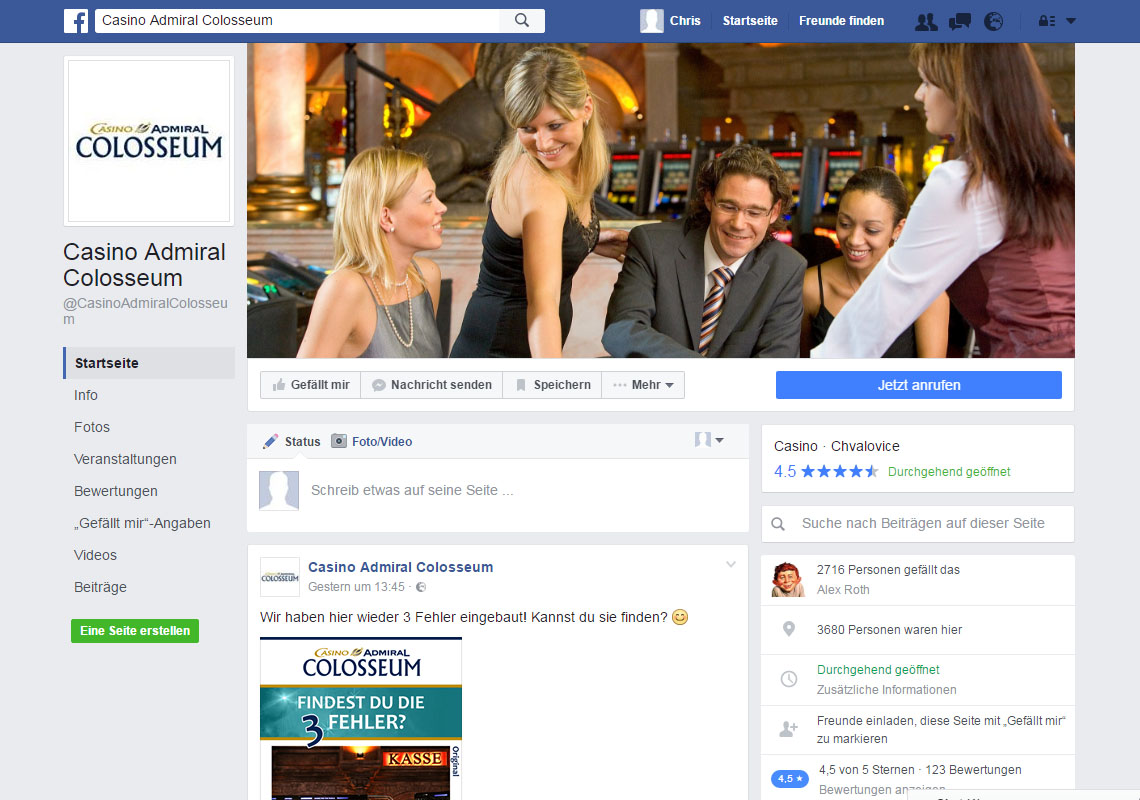Click post public audience globe icon
The image size is (1140, 800).
(421, 587)
